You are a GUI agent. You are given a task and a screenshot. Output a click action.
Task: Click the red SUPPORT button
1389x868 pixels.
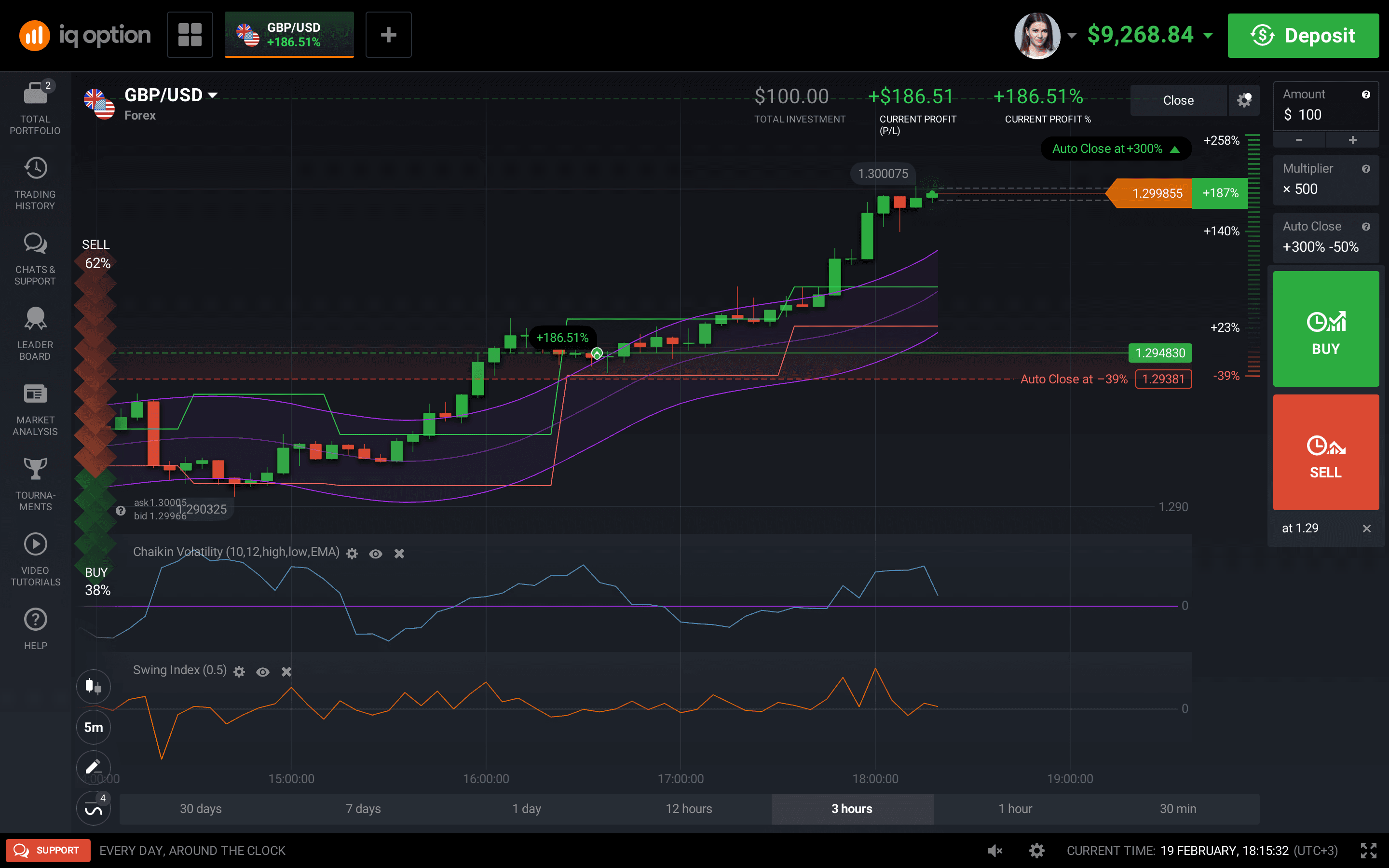[48, 850]
